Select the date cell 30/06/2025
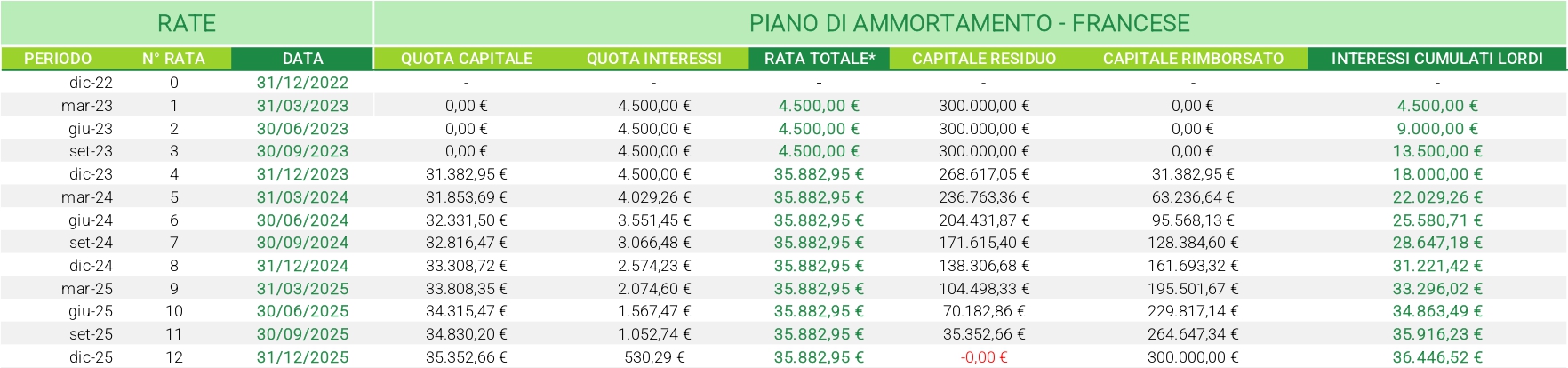 click(x=302, y=311)
